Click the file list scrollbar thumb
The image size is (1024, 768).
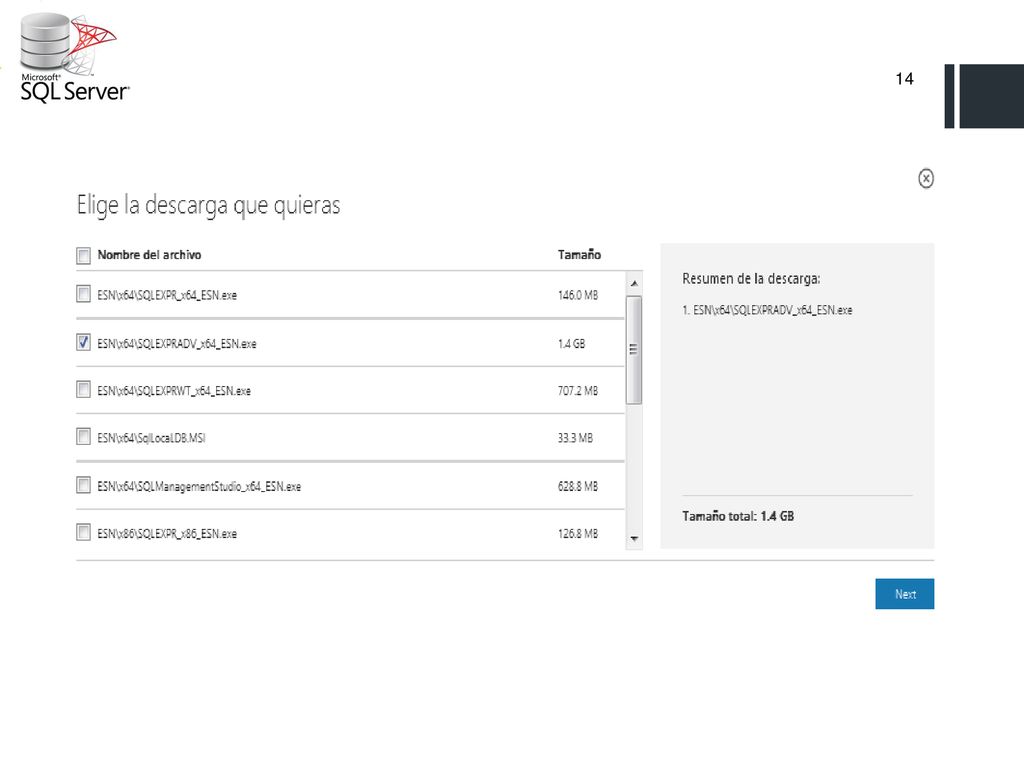(633, 349)
